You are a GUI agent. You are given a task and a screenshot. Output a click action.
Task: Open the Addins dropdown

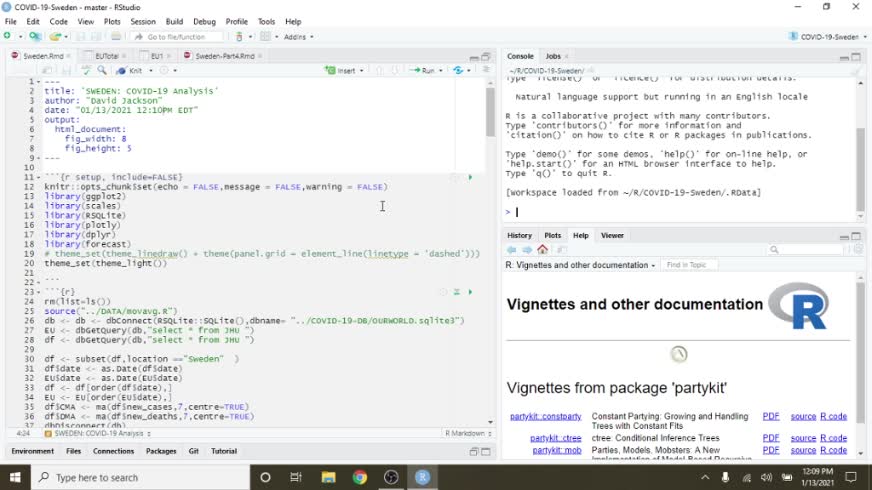(x=299, y=37)
